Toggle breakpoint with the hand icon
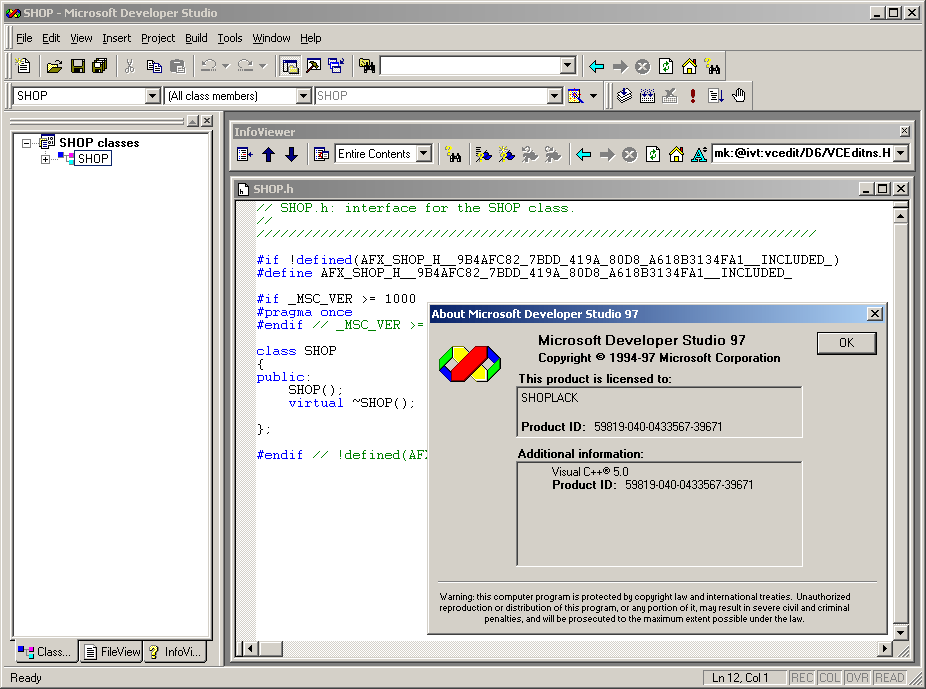 click(739, 96)
